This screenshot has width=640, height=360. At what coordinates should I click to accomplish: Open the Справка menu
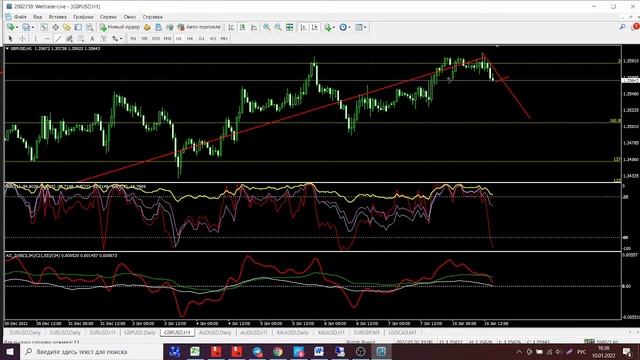[152, 17]
